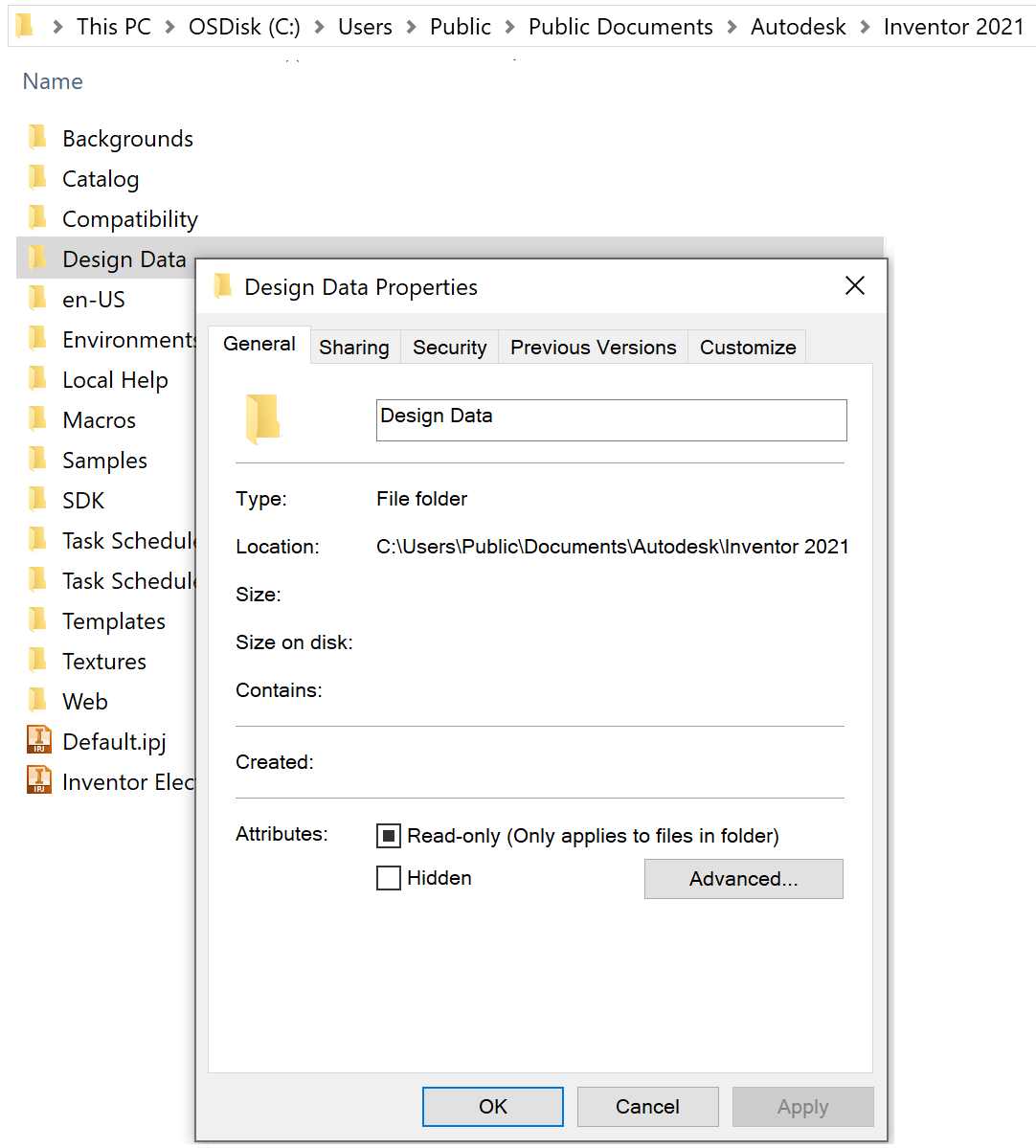1036x1148 pixels.
Task: Open the Backgrounds folder icon
Action: click(37, 138)
